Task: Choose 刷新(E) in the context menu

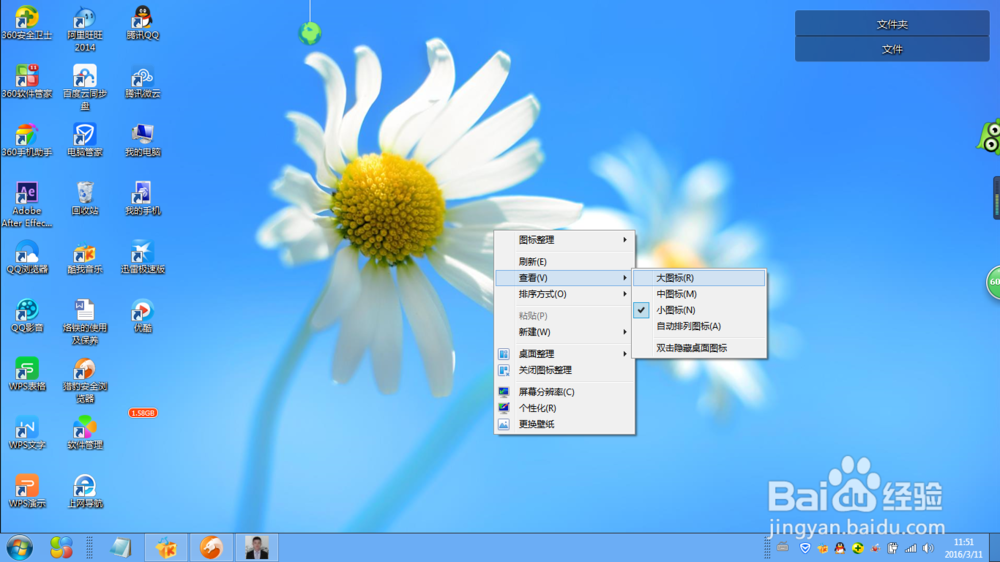Action: coord(565,262)
